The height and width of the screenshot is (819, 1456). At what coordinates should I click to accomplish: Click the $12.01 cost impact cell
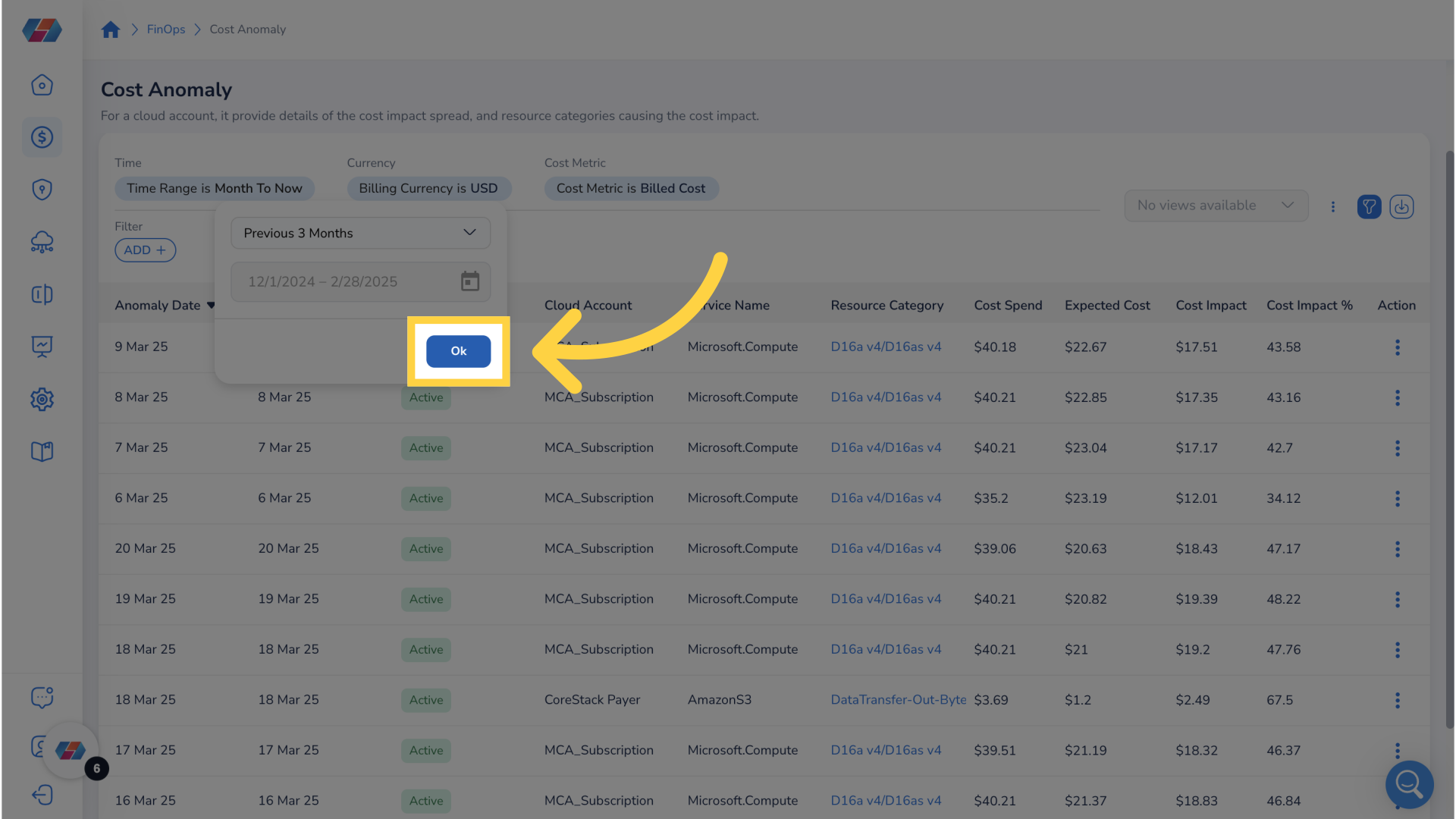(x=1196, y=498)
